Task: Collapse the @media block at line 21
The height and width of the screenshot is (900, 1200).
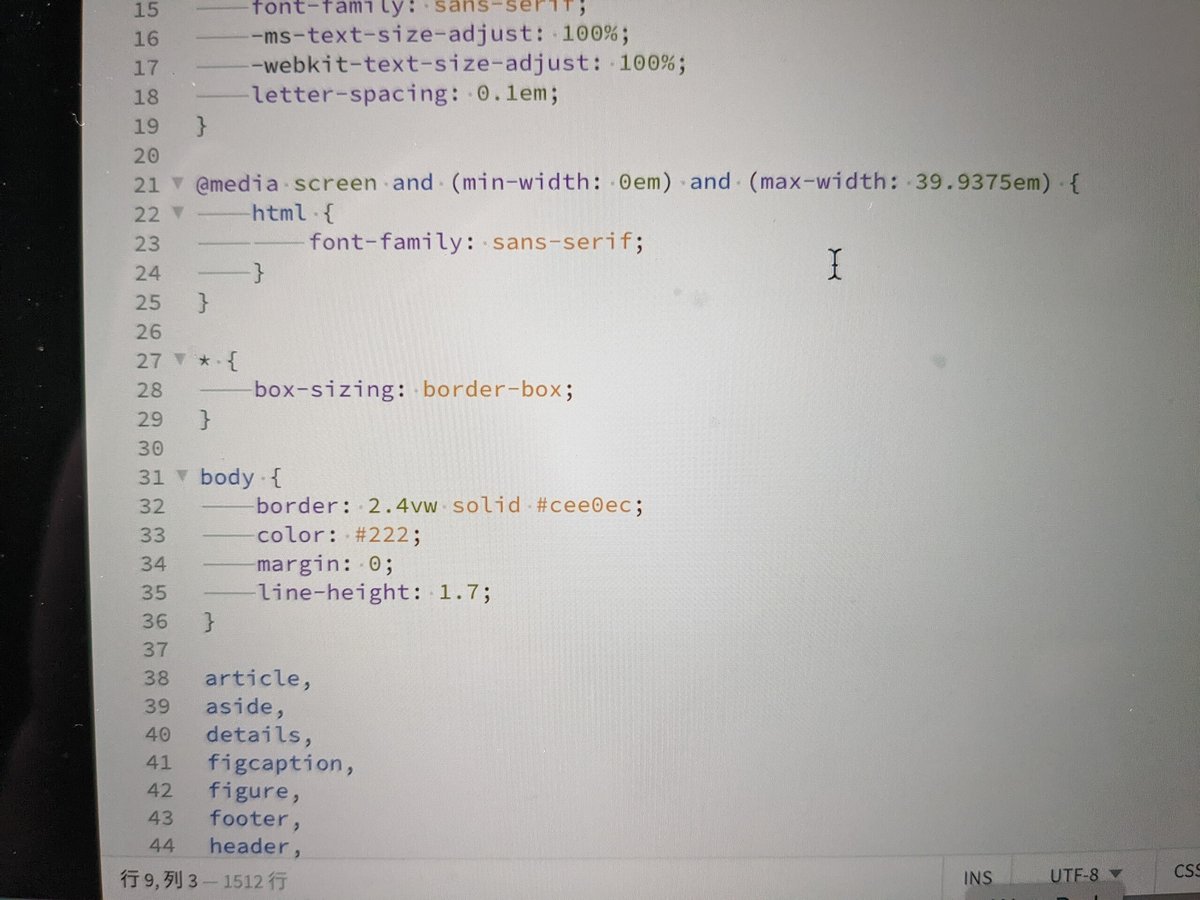Action: pyautogui.click(x=178, y=184)
